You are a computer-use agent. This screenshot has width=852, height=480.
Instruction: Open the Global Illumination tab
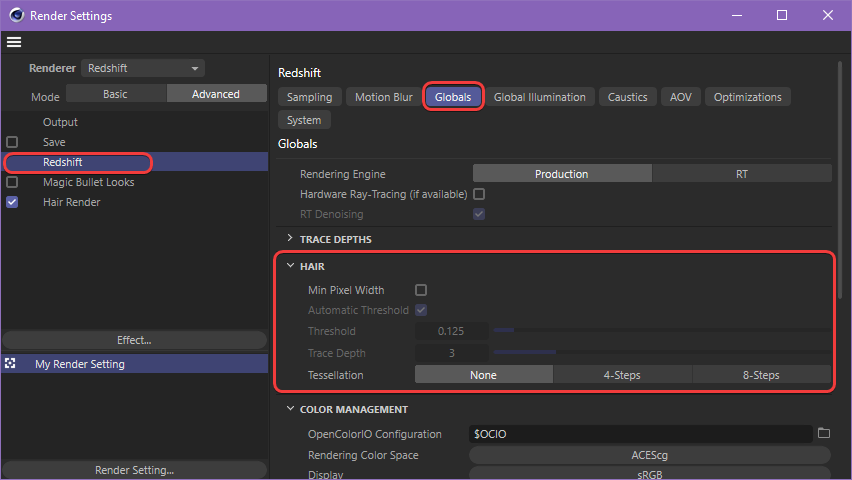tap(540, 97)
